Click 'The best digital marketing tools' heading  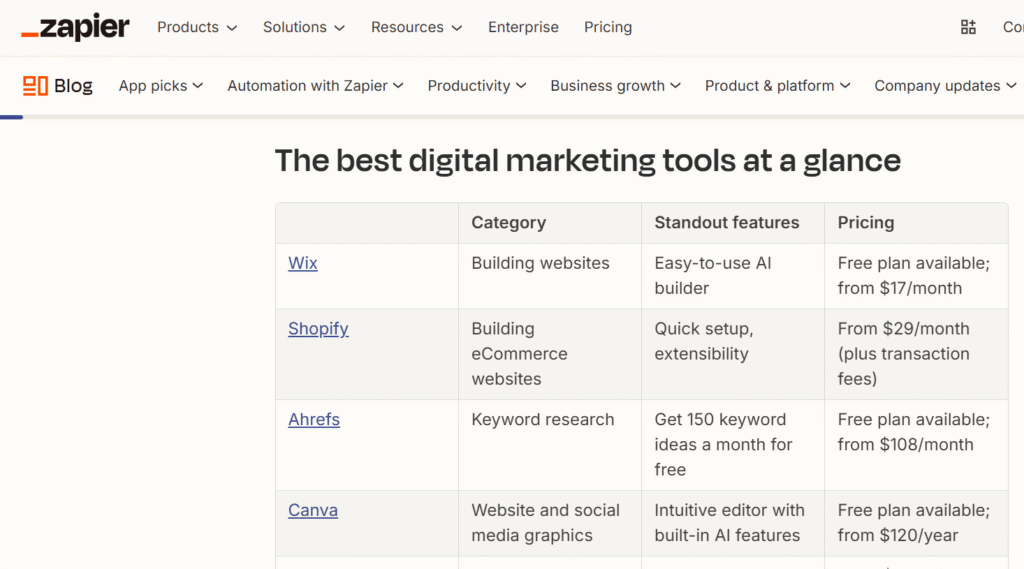click(587, 161)
